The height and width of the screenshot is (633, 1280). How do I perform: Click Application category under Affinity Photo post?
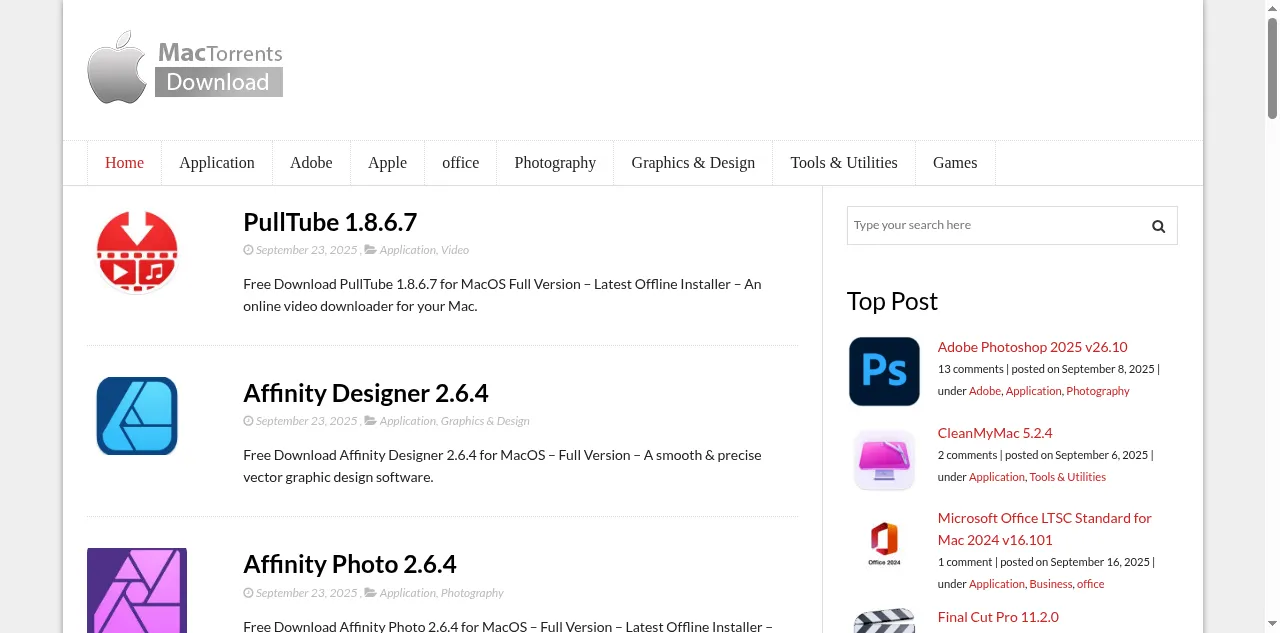(x=407, y=593)
